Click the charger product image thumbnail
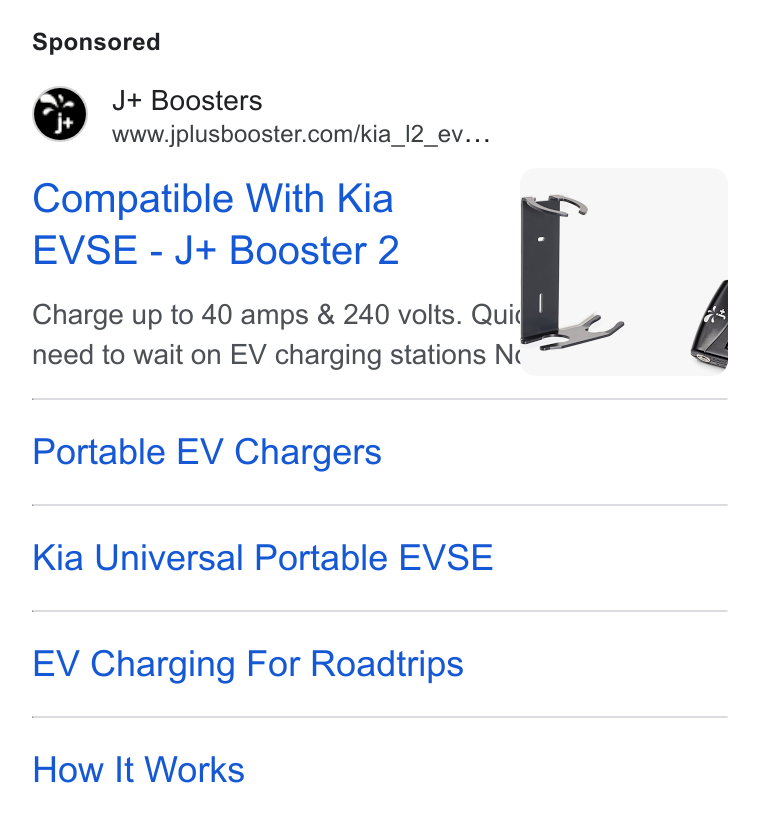Screen dimensions: 760x822 (x=624, y=272)
